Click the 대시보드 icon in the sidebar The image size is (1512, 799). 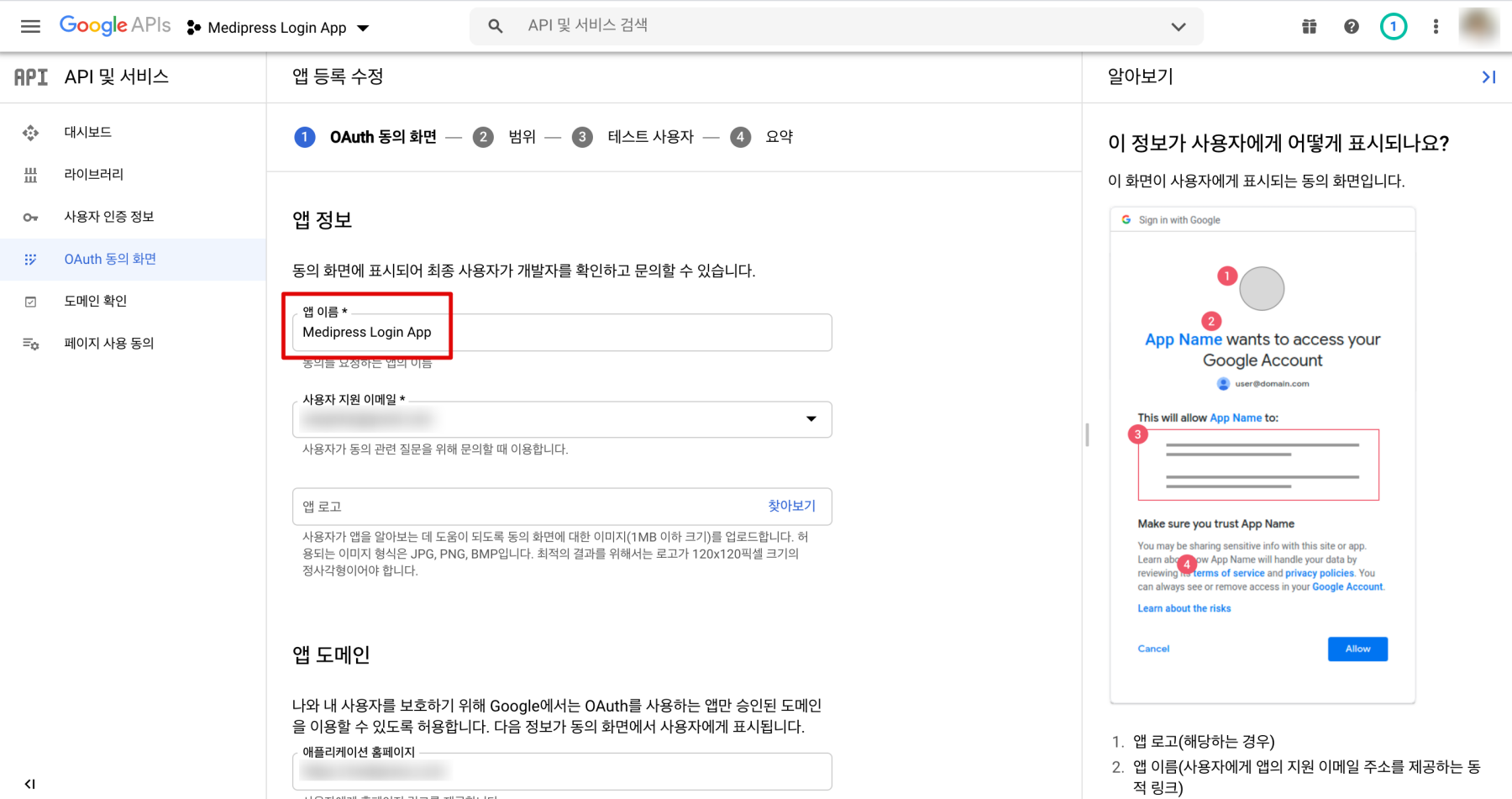(31, 133)
